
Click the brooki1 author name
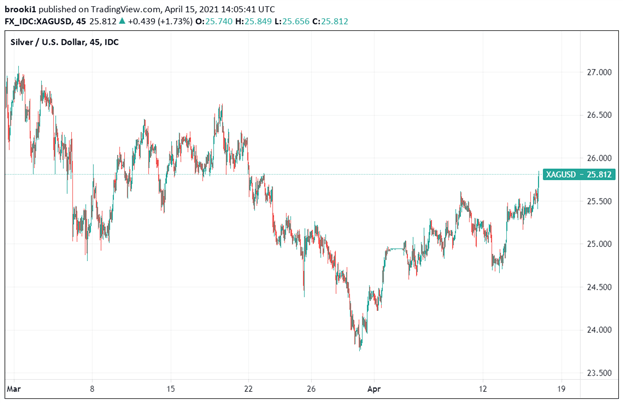(20, 9)
